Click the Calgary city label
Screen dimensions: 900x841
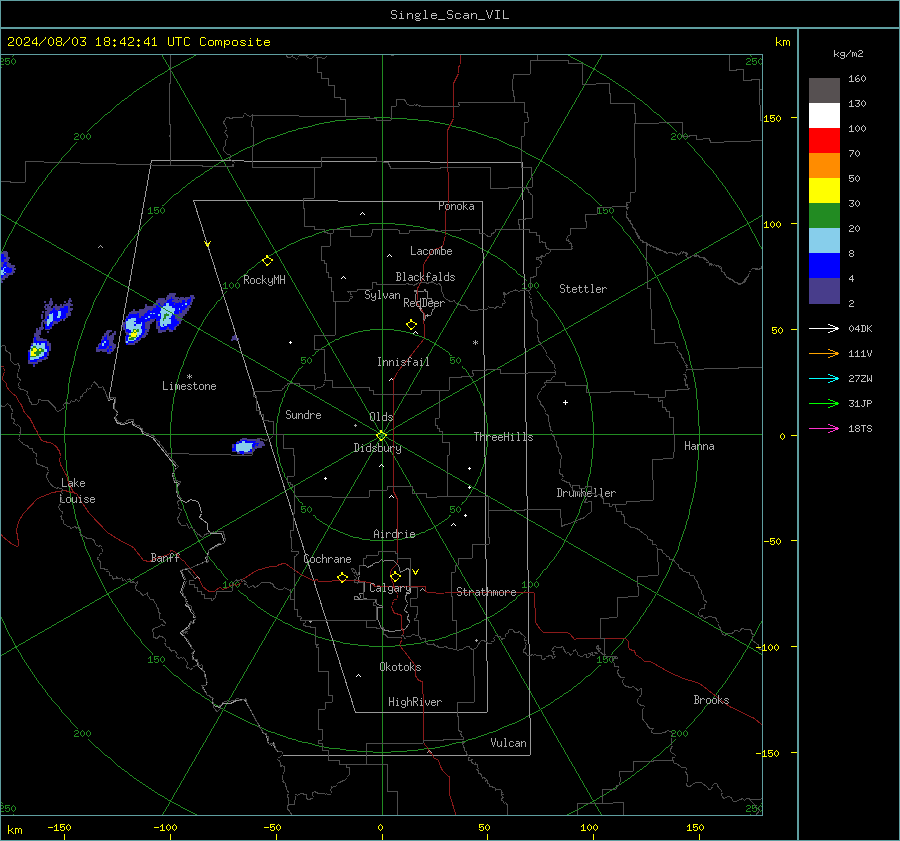390,588
